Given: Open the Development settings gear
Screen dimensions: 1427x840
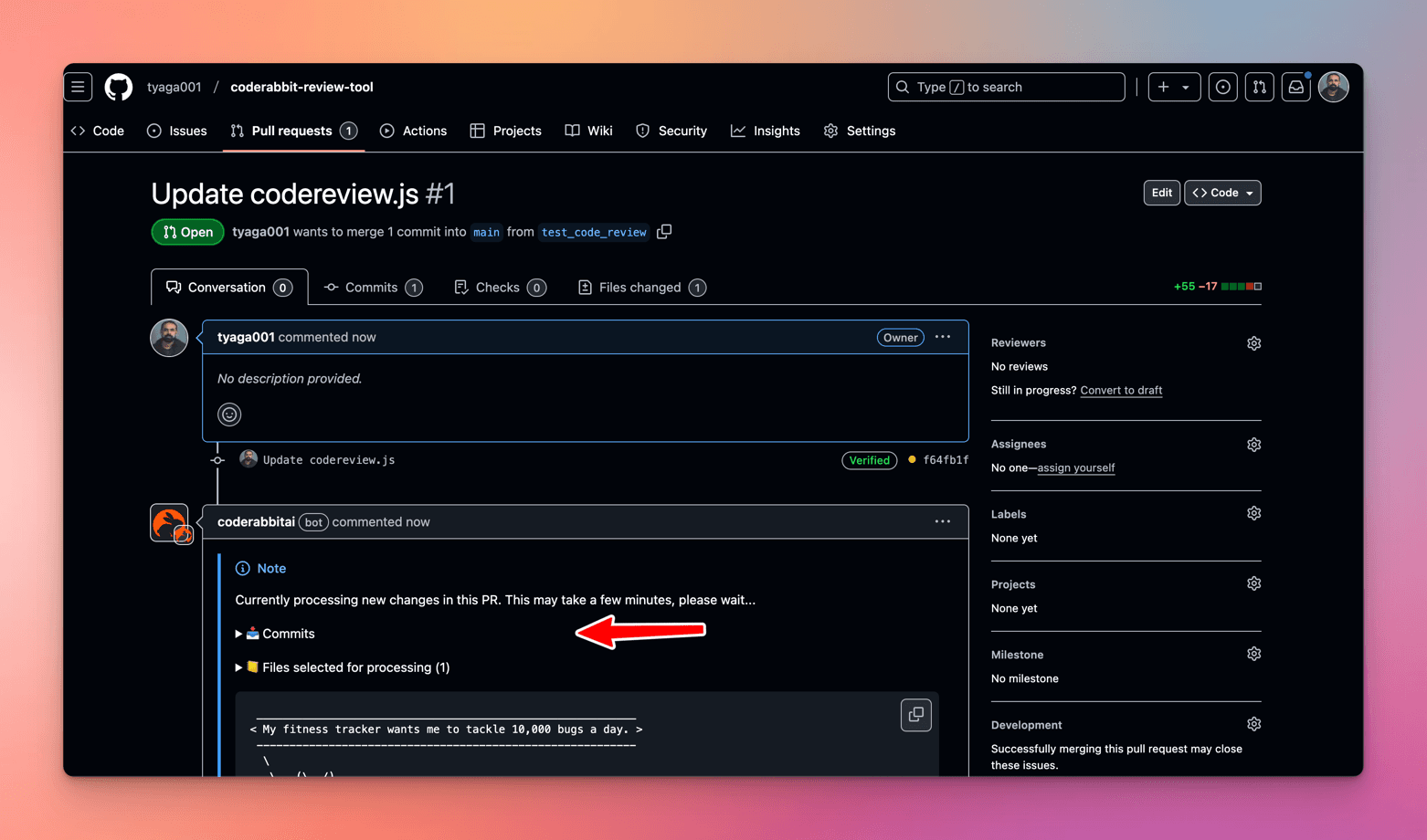Looking at the screenshot, I should point(1253,725).
